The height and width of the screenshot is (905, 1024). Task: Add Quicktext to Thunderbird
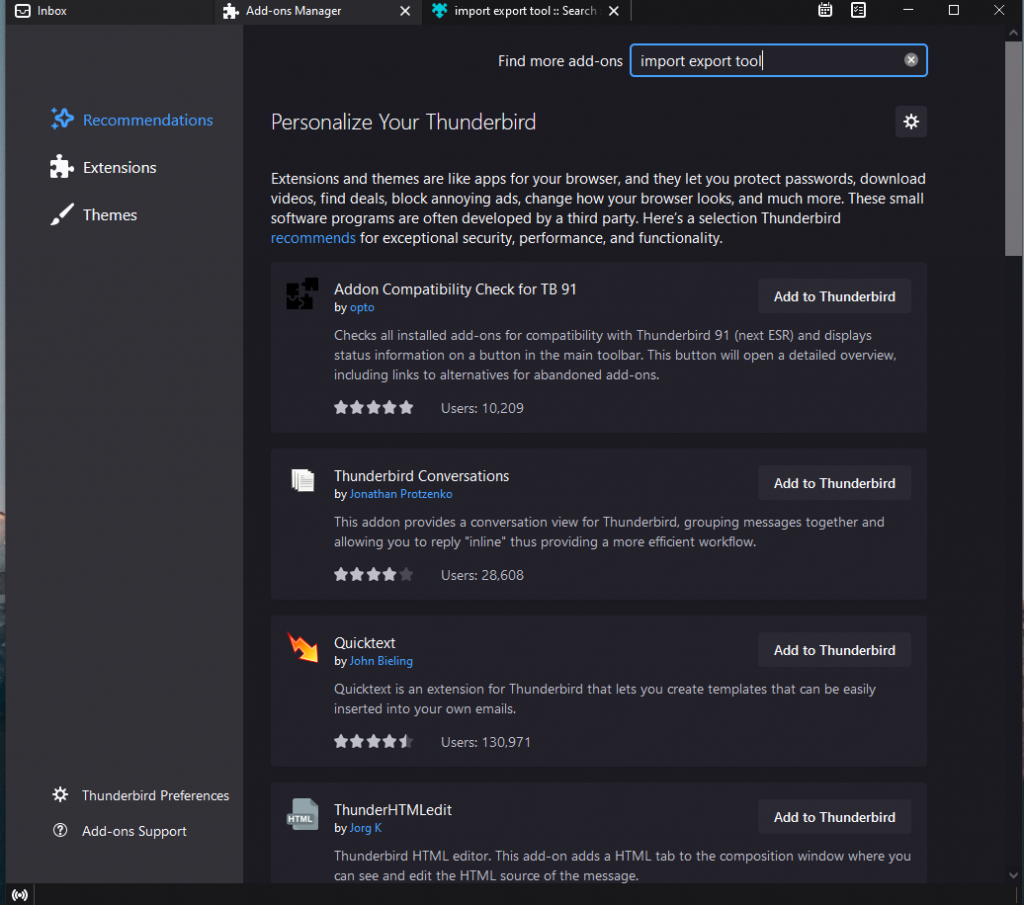834,650
